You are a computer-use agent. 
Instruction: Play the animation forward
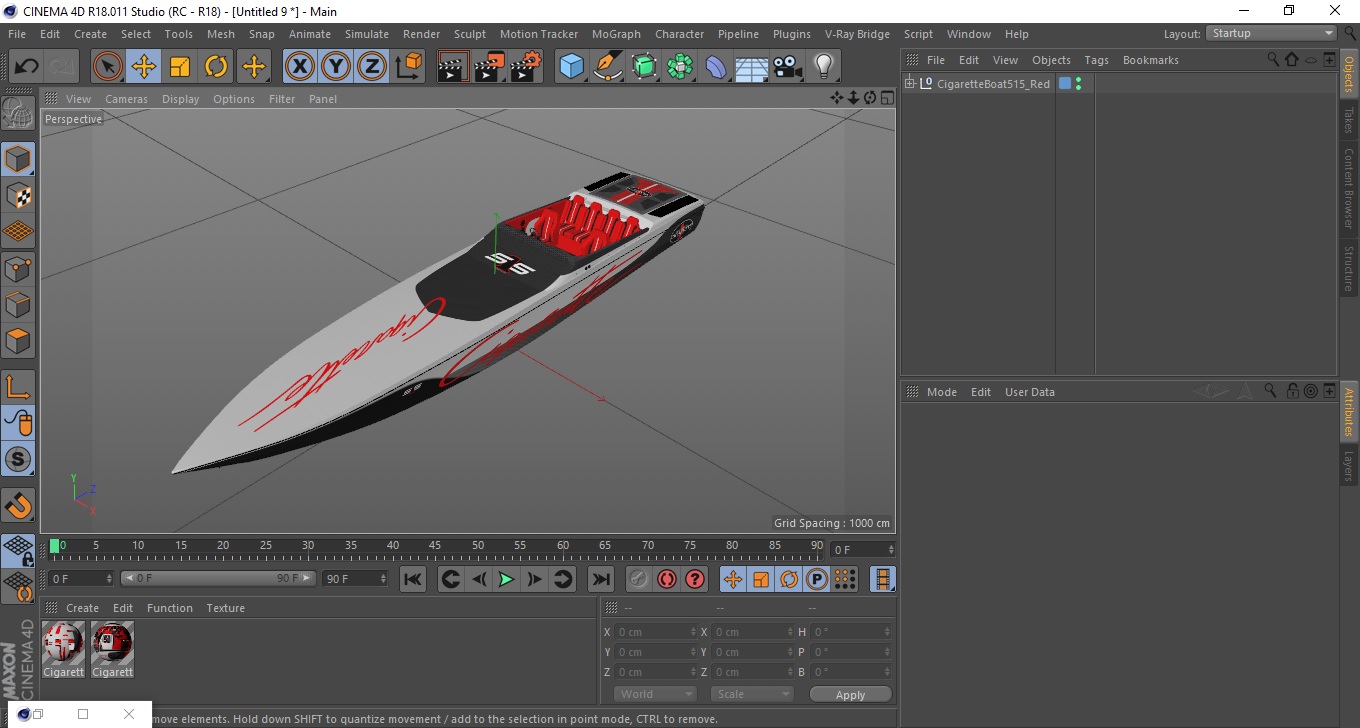click(x=506, y=579)
